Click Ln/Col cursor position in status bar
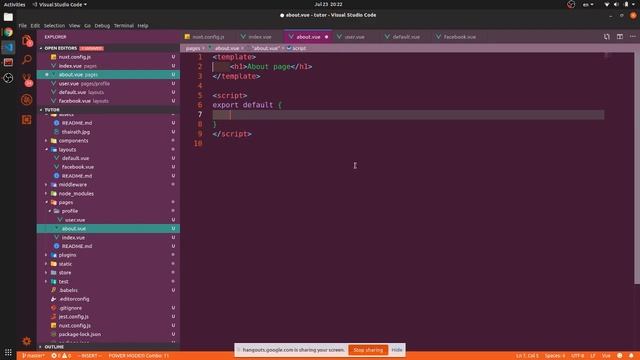This screenshot has height=360, width=640. tap(527, 356)
